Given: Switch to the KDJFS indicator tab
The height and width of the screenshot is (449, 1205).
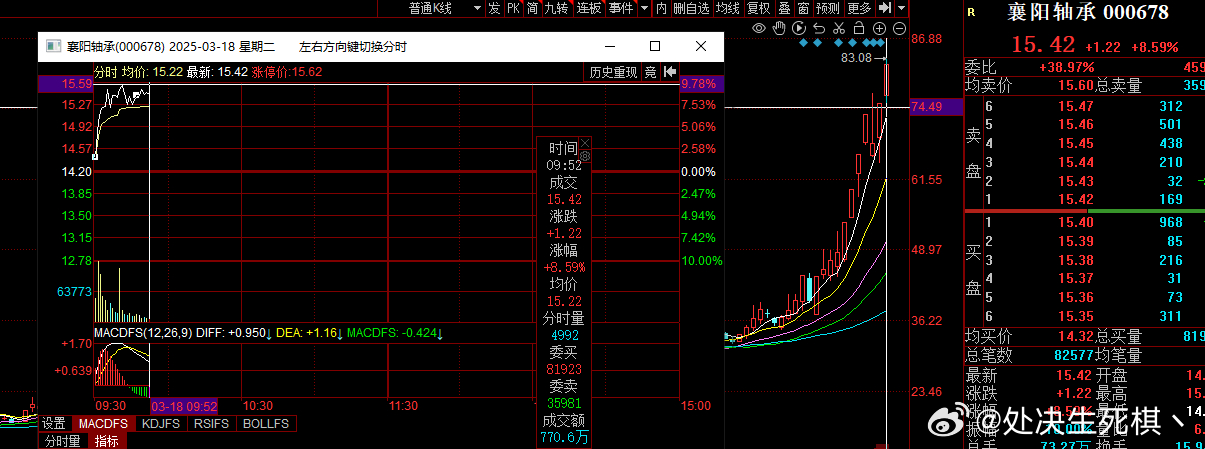Looking at the screenshot, I should point(160,424).
